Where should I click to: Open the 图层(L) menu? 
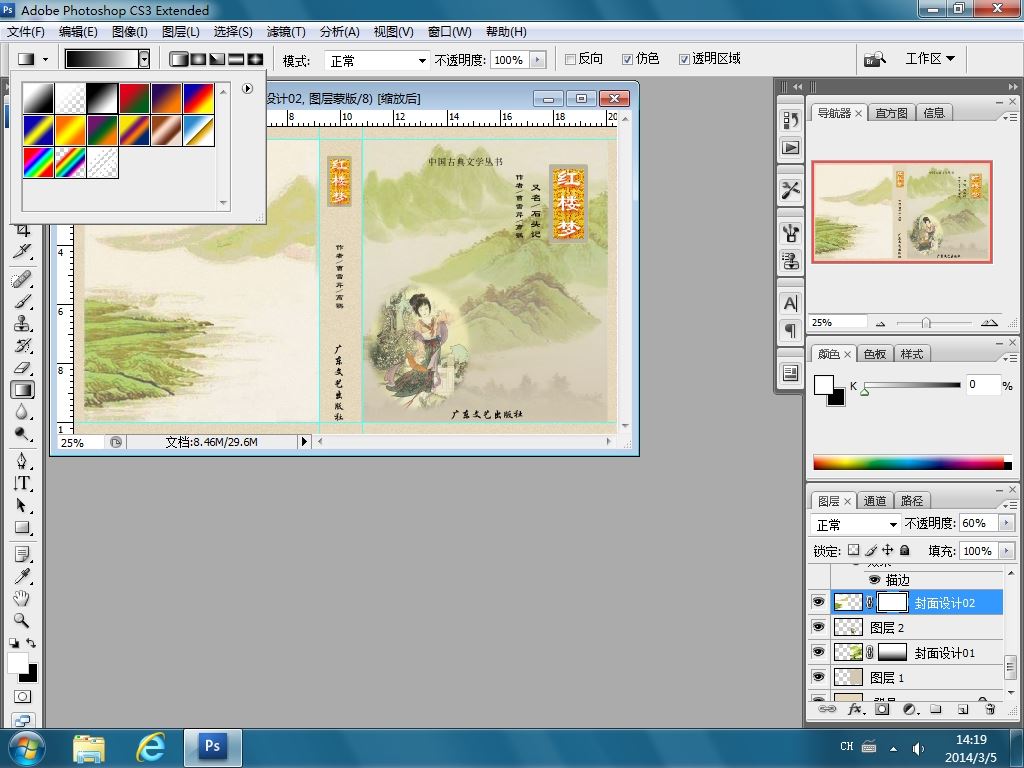click(180, 31)
